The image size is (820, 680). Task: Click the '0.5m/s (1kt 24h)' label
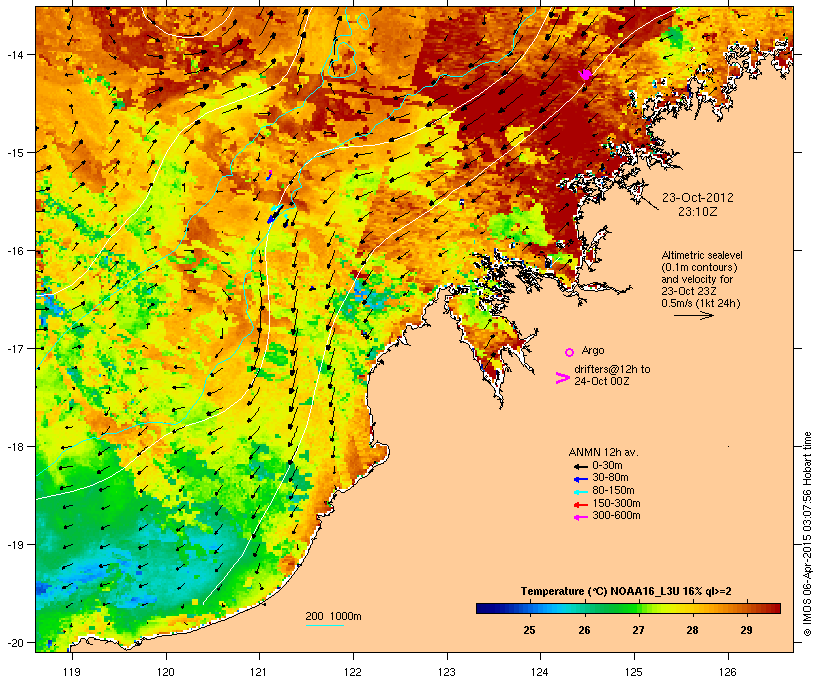[701, 303]
